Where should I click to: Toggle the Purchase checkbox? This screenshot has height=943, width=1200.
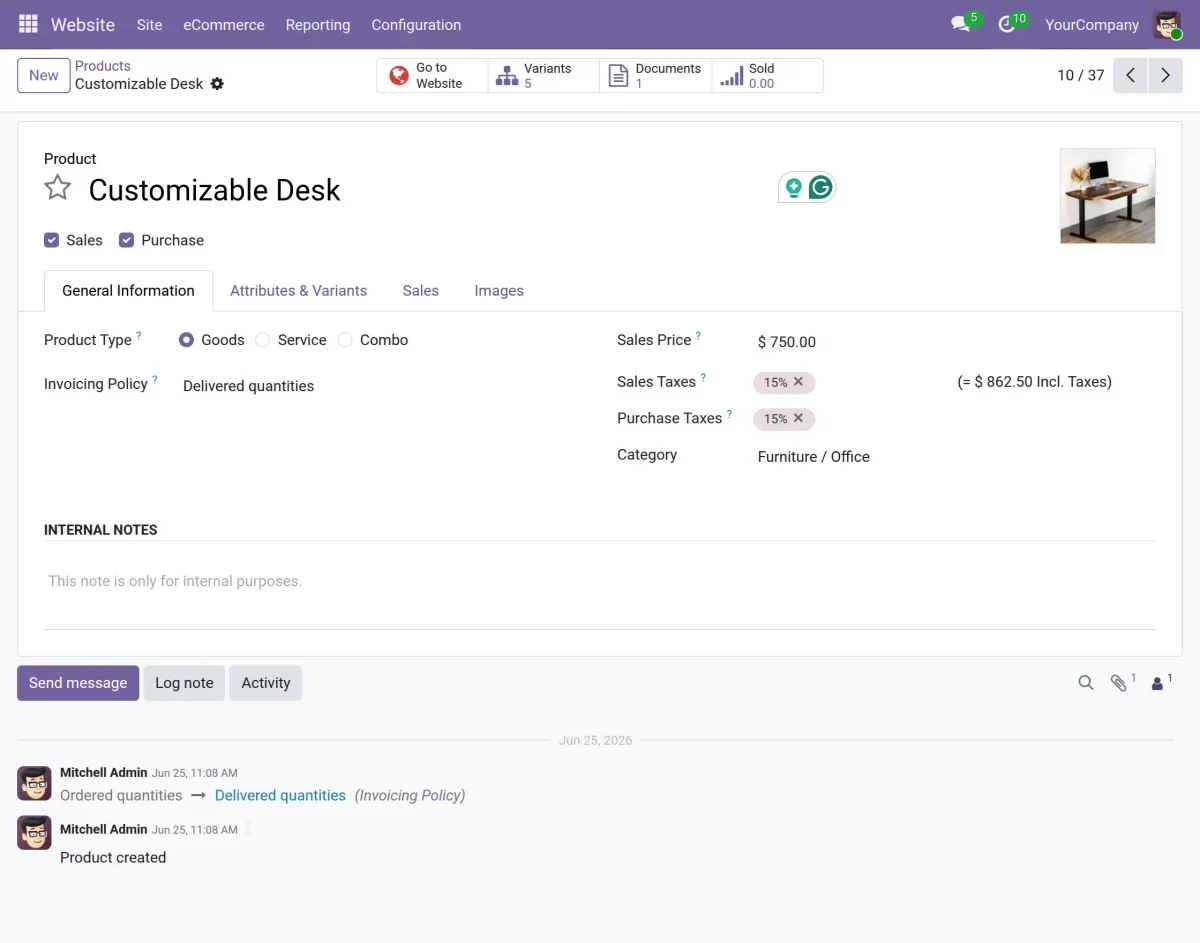(x=126, y=240)
